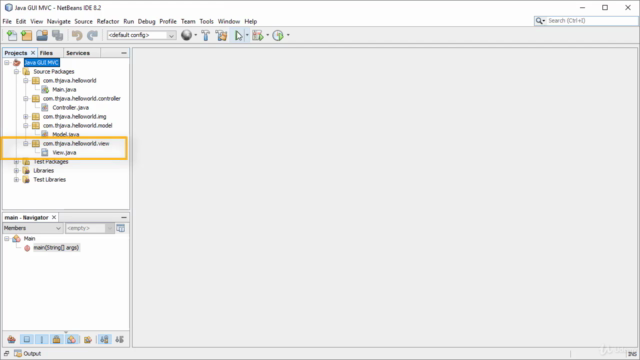Select main(String[] args) in Navigator
The height and width of the screenshot is (360, 640).
click(x=56, y=248)
